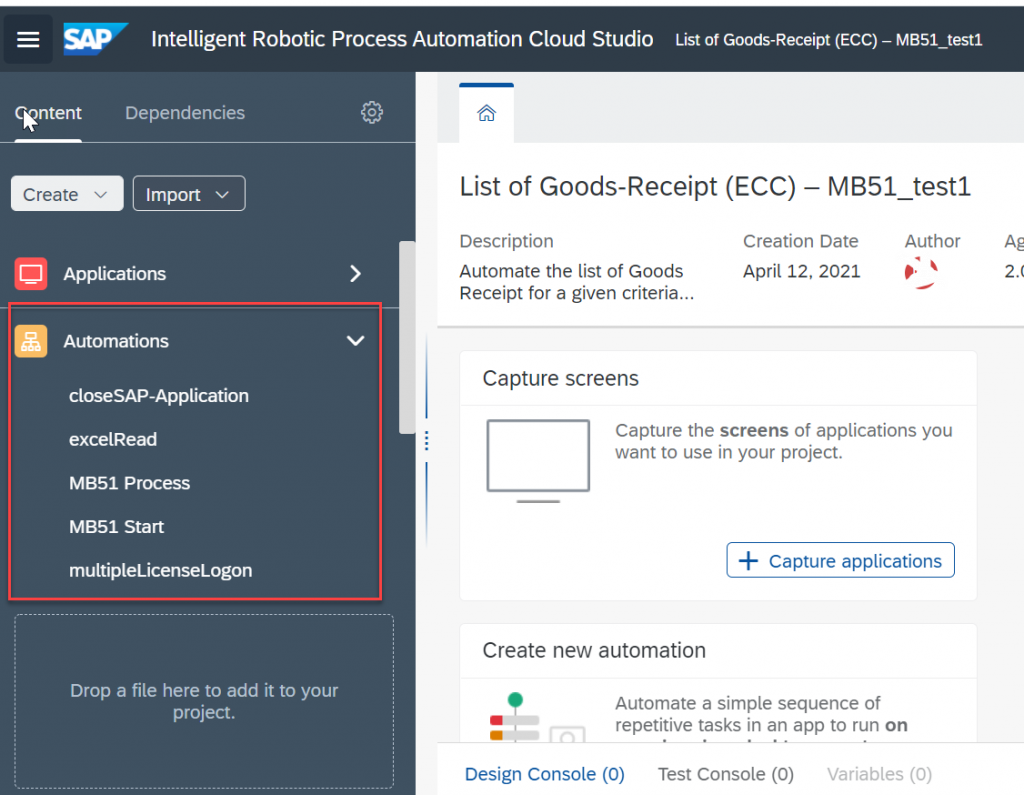Screen dimensions: 1024x795
Task: Click the Capture screens card title
Action: (560, 378)
